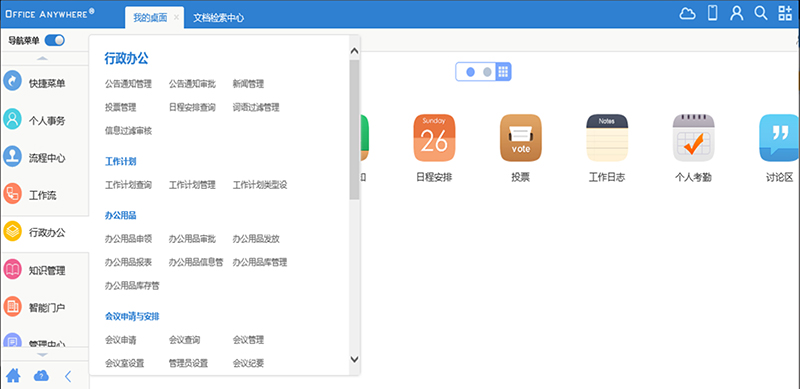
Task: Open the user profile icon
Action: coord(736,13)
